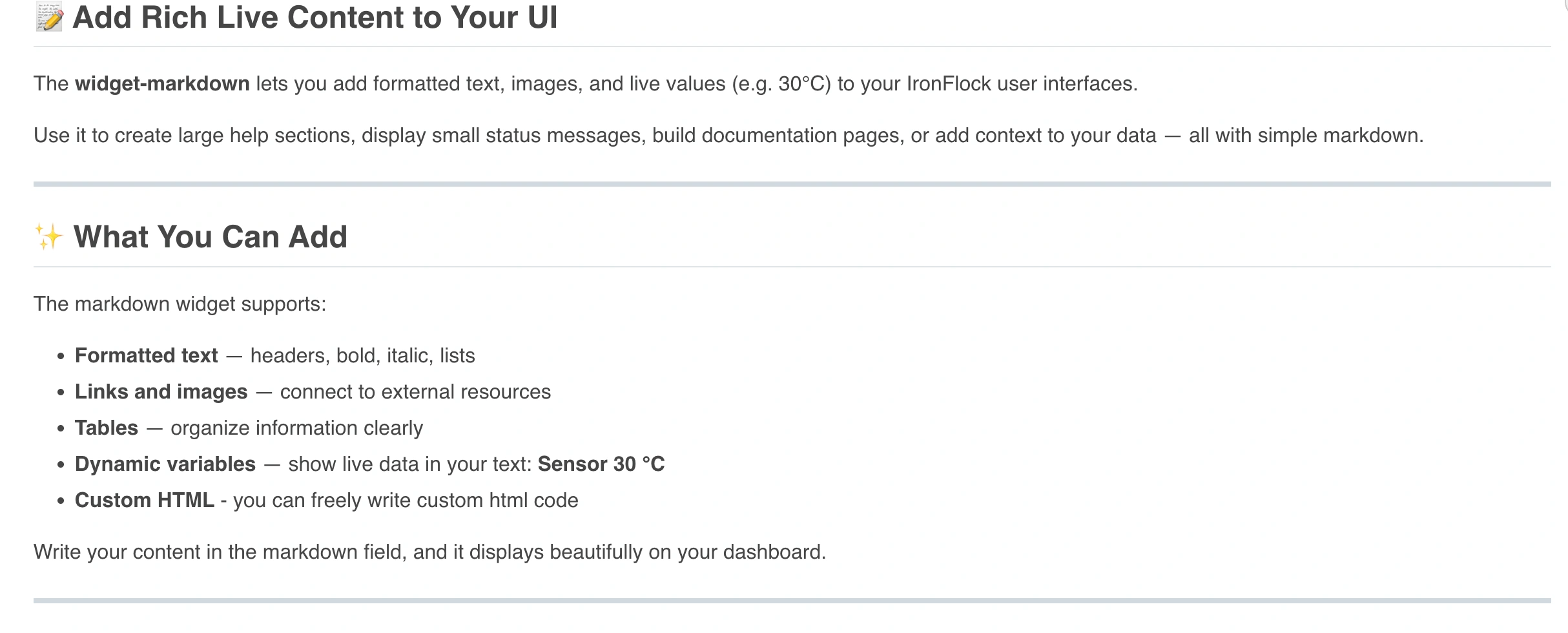This screenshot has width=1568, height=633.
Task: Click the 'Write your content' paragraph
Action: tap(429, 552)
